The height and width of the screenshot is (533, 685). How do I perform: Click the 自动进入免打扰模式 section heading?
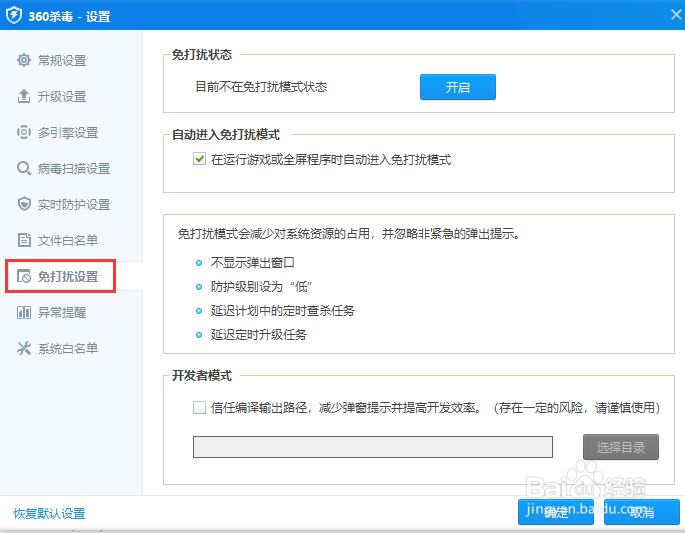[226, 135]
